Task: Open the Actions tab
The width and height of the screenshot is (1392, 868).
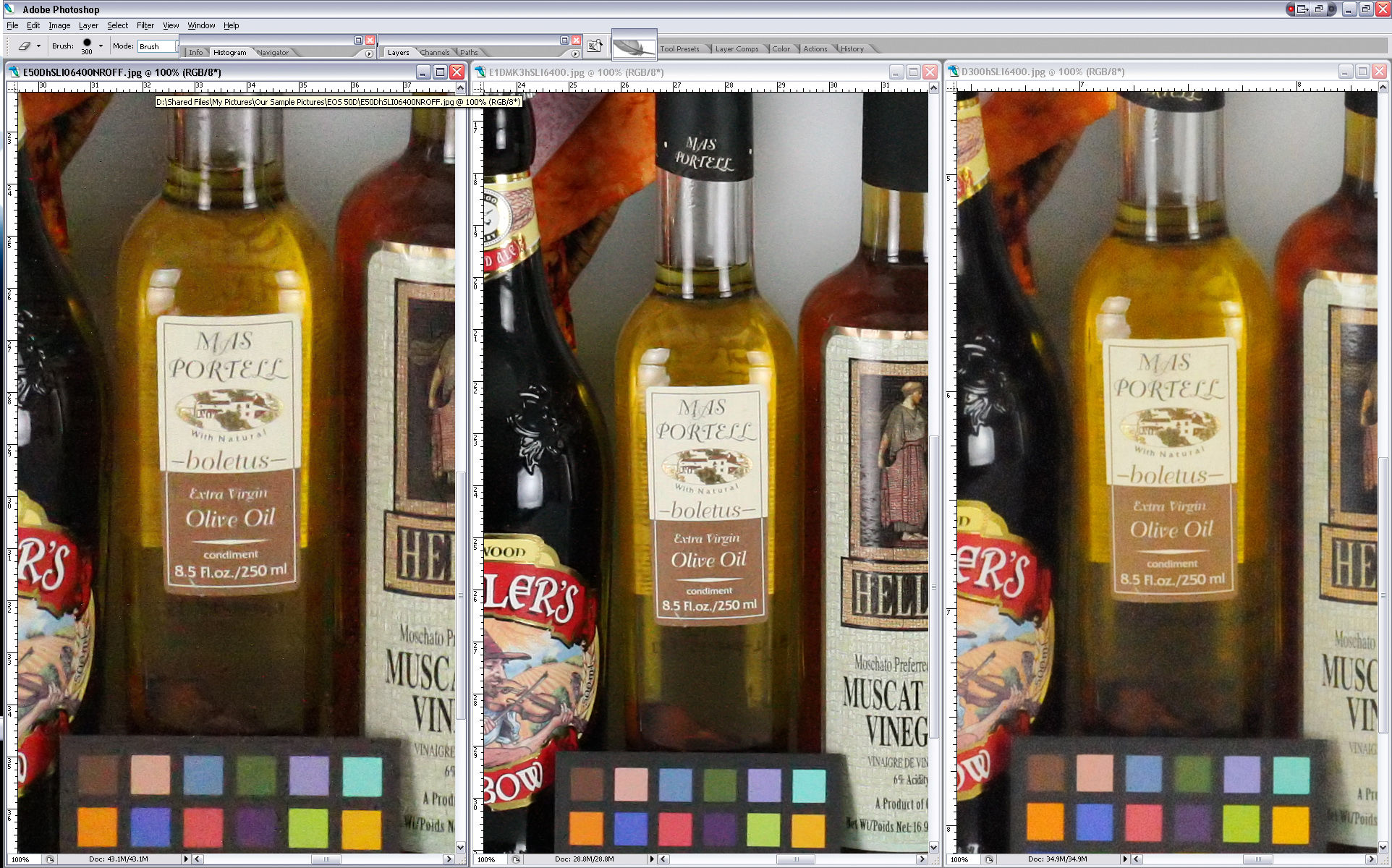Action: 815,48
